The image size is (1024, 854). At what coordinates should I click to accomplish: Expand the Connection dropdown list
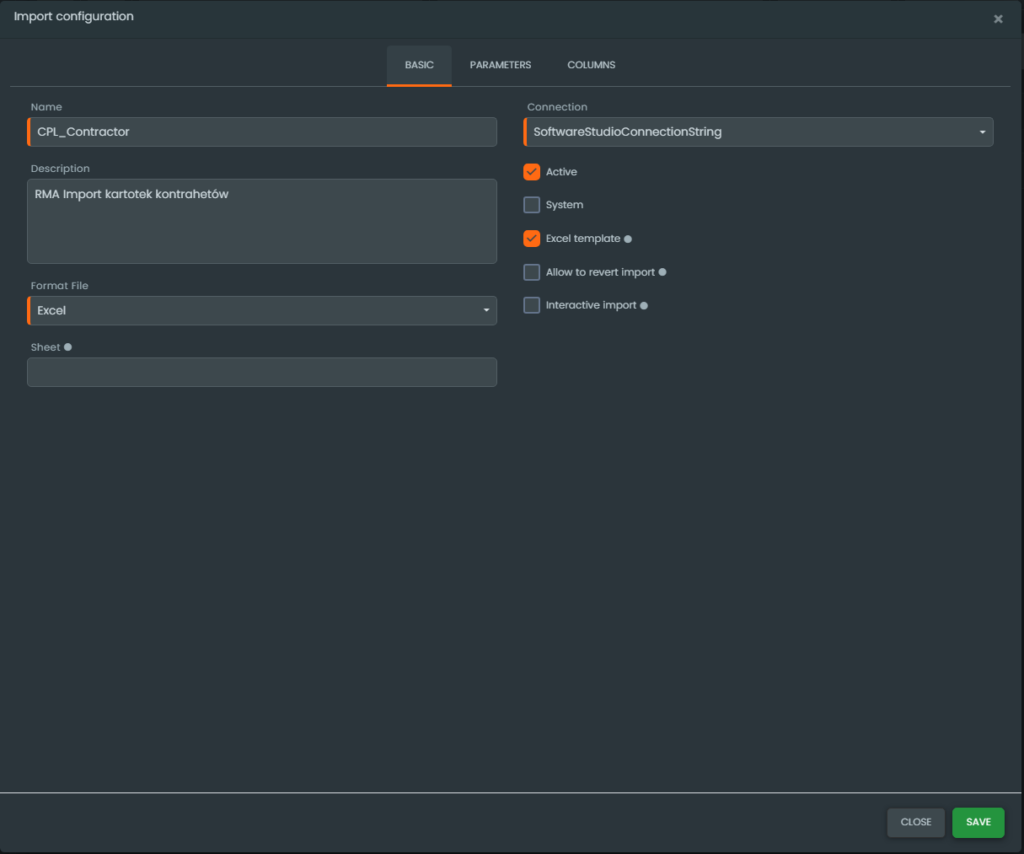(758, 132)
